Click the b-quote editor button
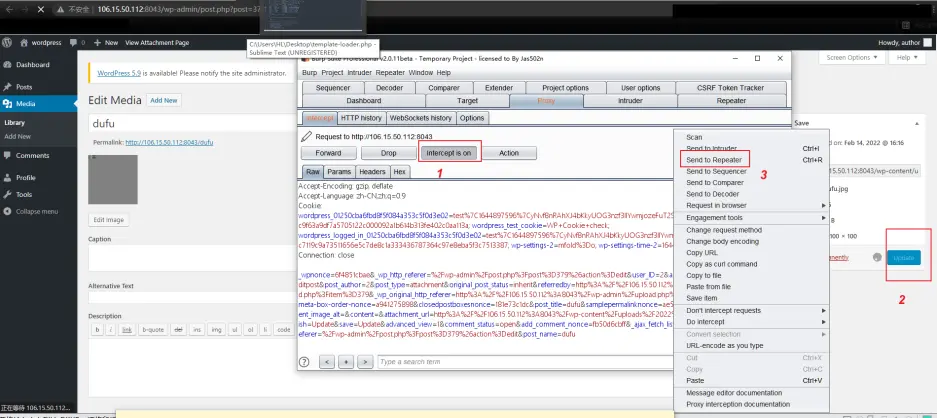The width and height of the screenshot is (937, 418). [152, 329]
